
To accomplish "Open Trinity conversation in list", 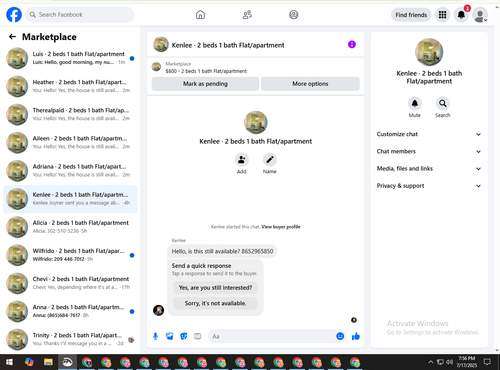I will 70,339.
